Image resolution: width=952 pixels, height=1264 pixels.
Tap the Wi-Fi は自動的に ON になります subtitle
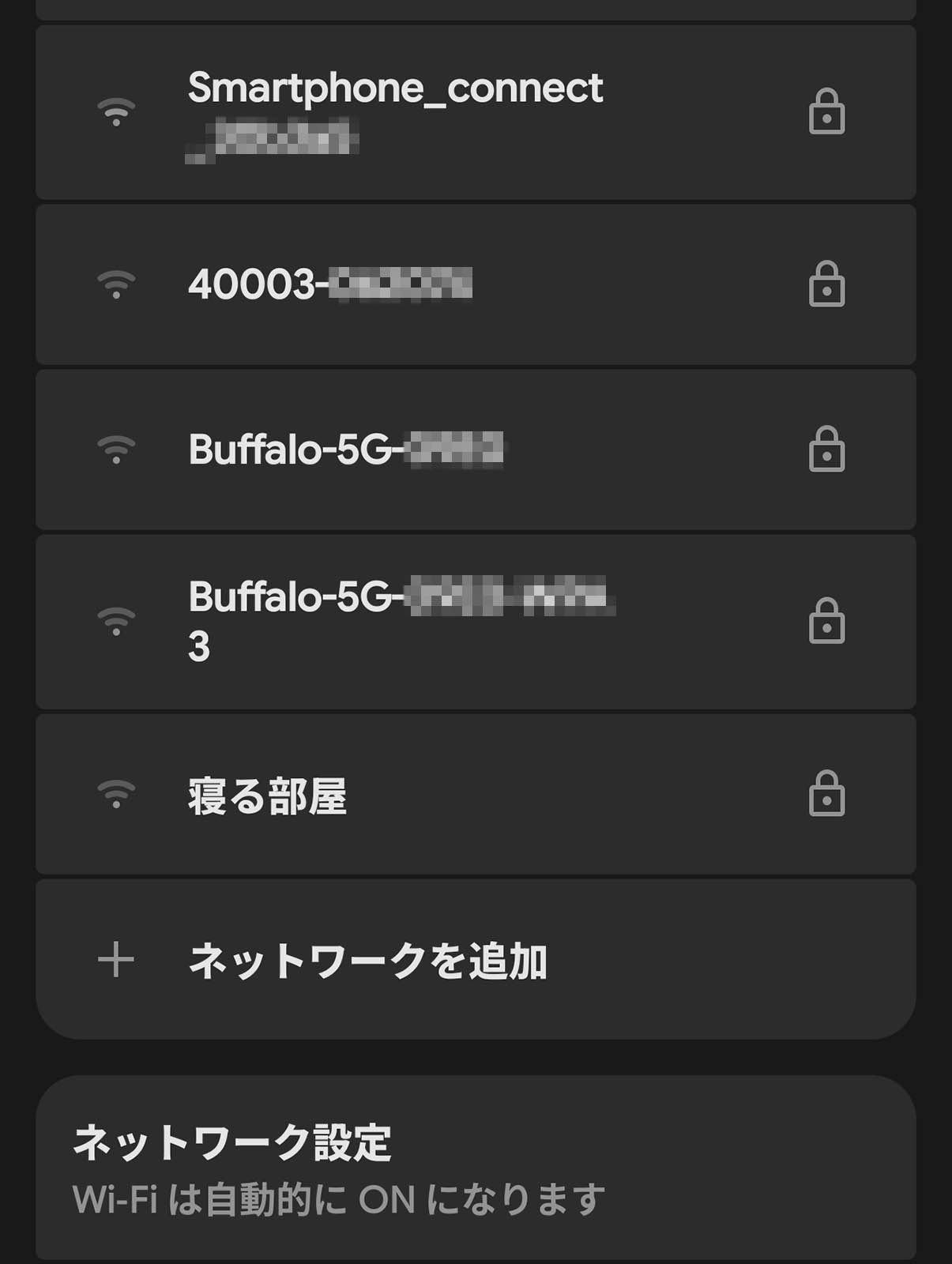(338, 1200)
